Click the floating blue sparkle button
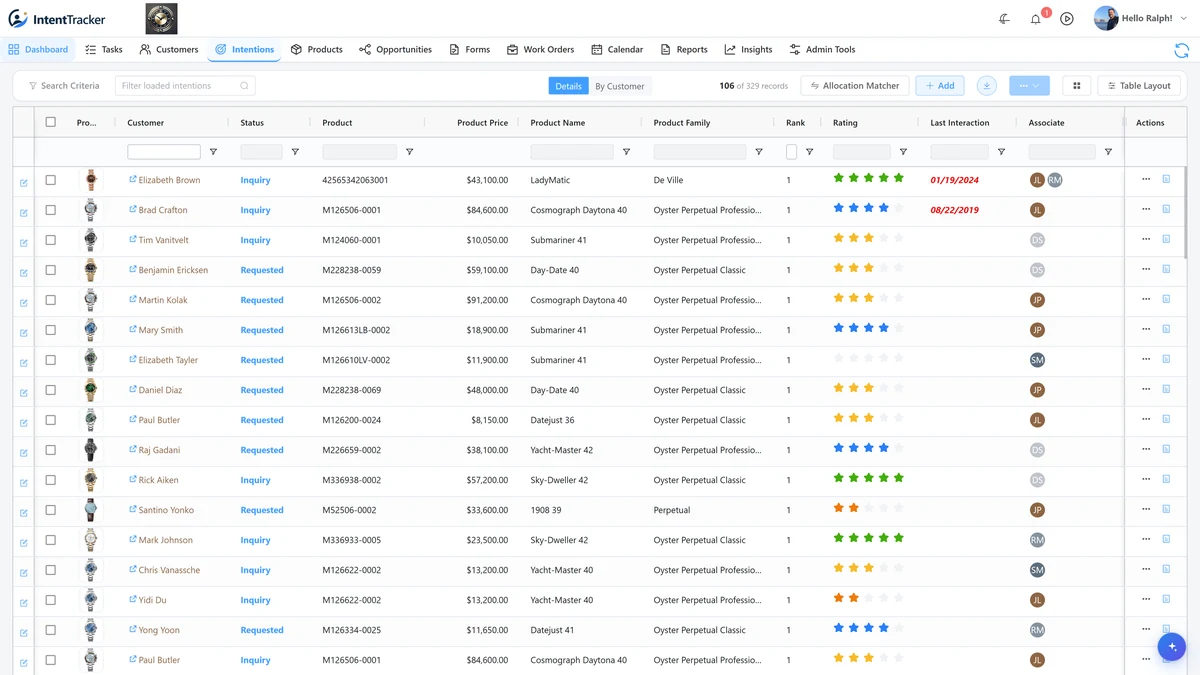The image size is (1200, 675). 1171,647
